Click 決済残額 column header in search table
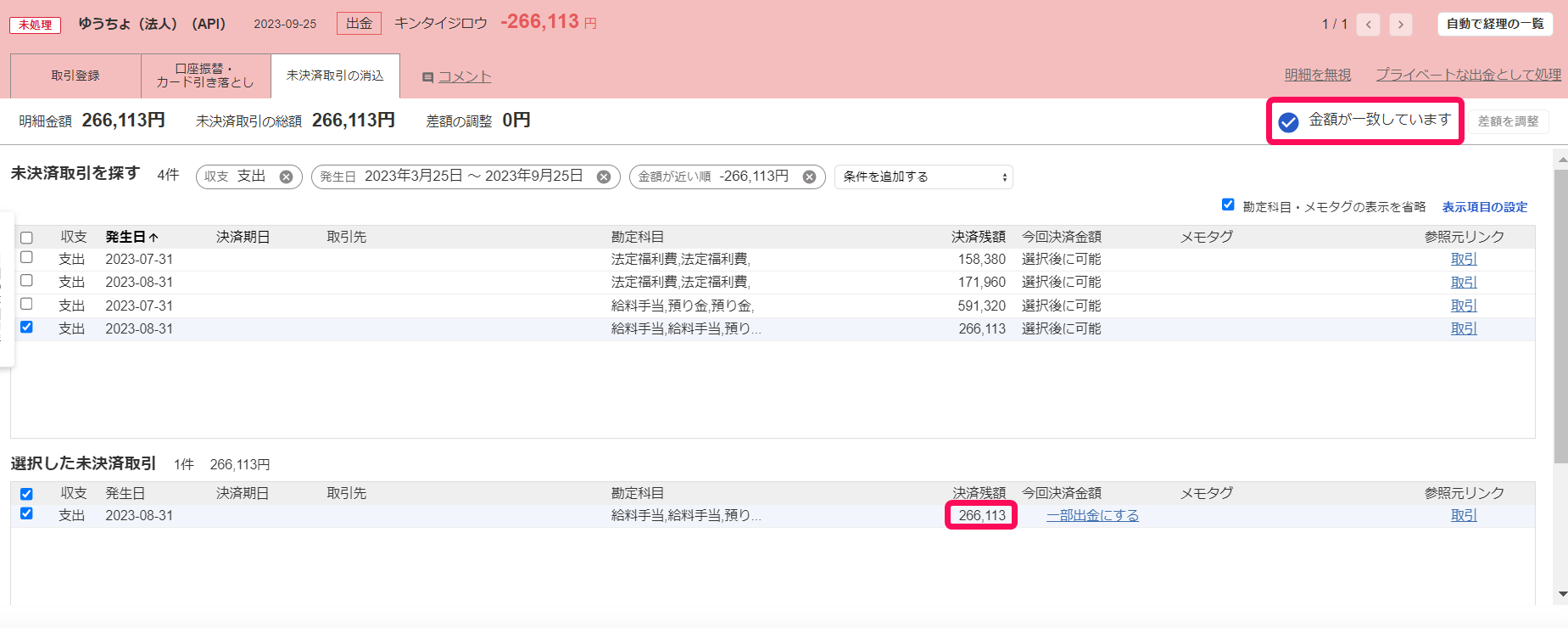Image resolution: width=1568 pixels, height=628 pixels. (979, 237)
